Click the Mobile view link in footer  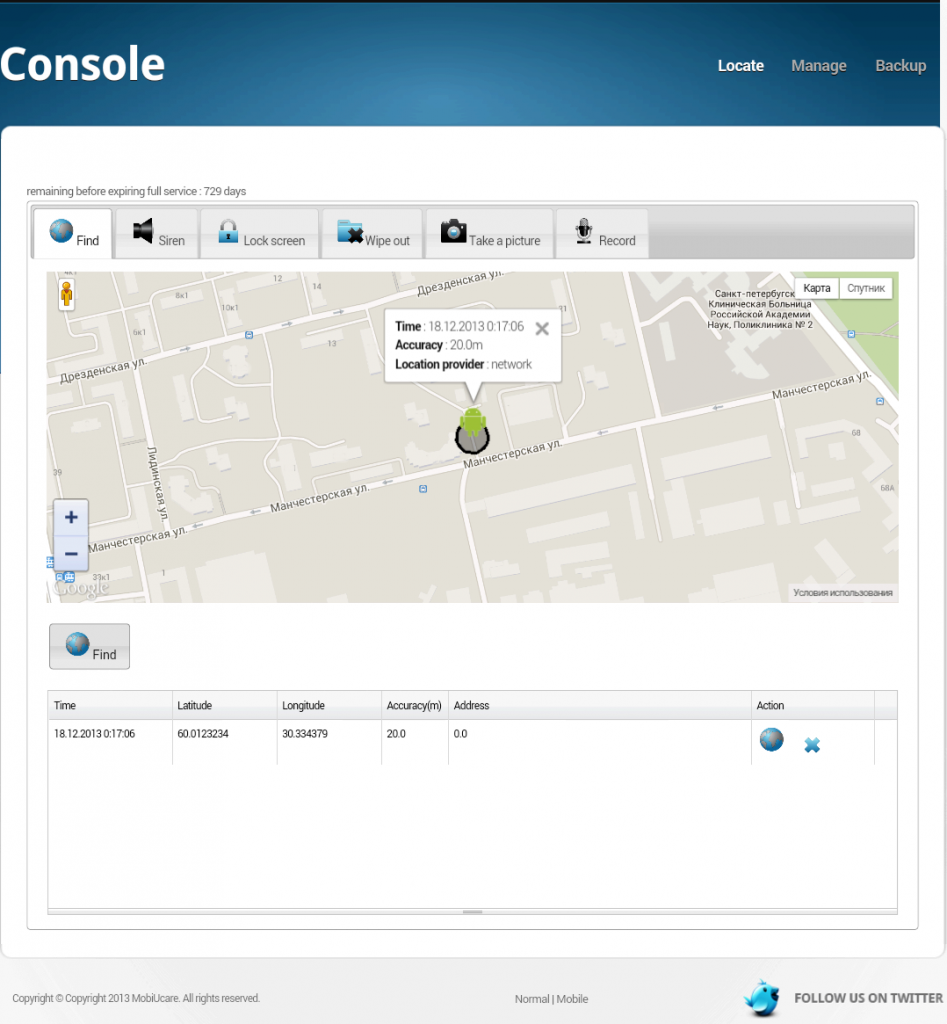tap(572, 999)
